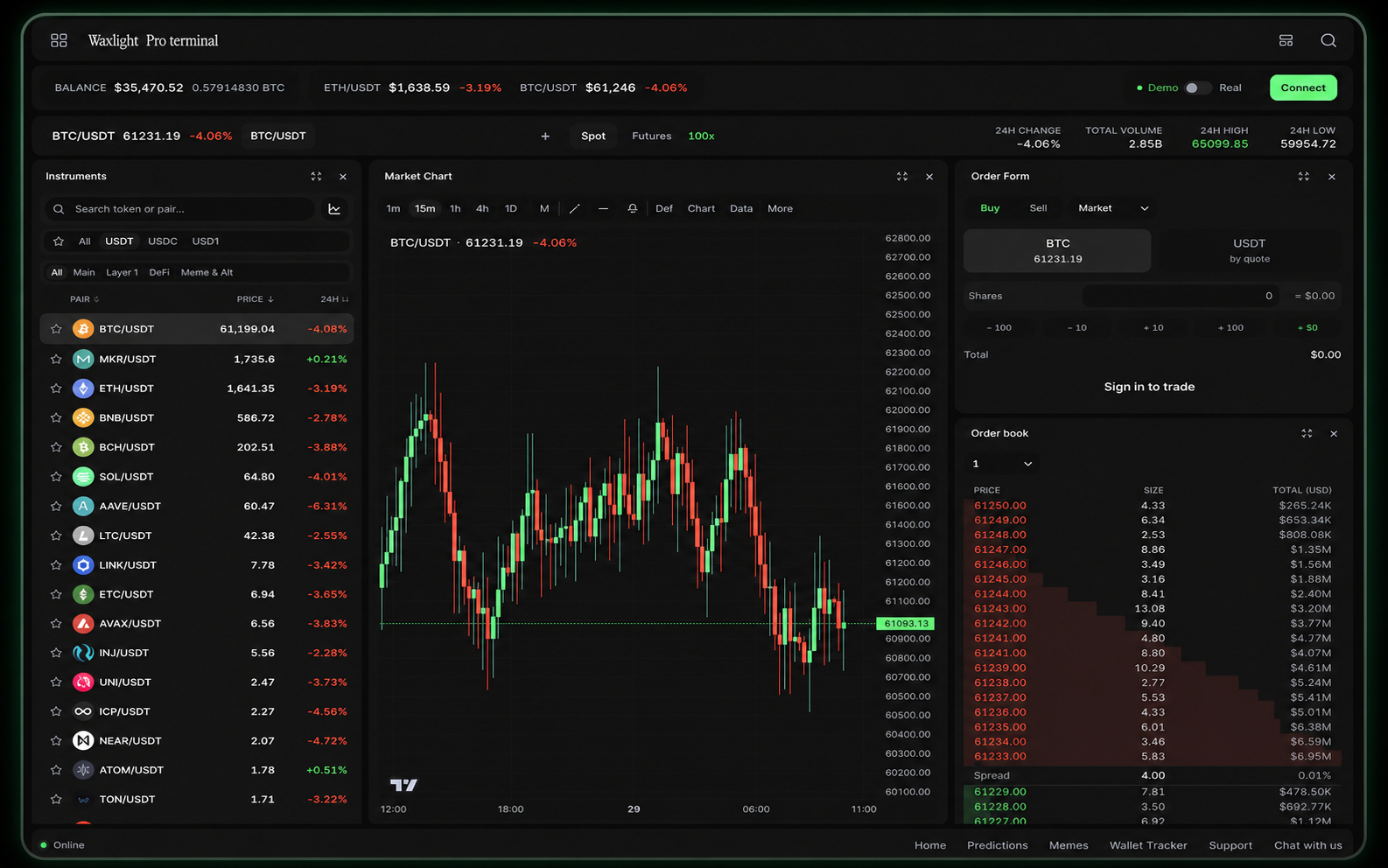Click the 61093.13 price marker on chart axis

pos(906,624)
